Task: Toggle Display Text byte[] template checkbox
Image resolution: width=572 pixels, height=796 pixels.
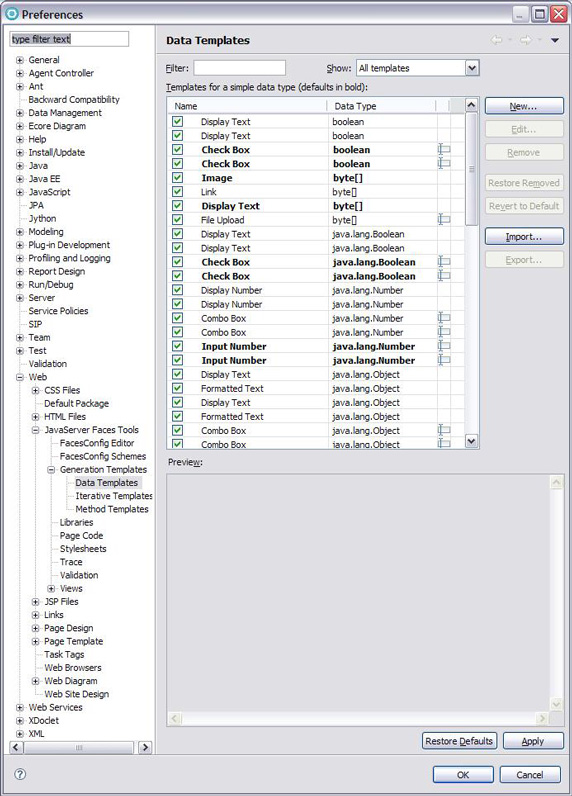Action: click(177, 206)
